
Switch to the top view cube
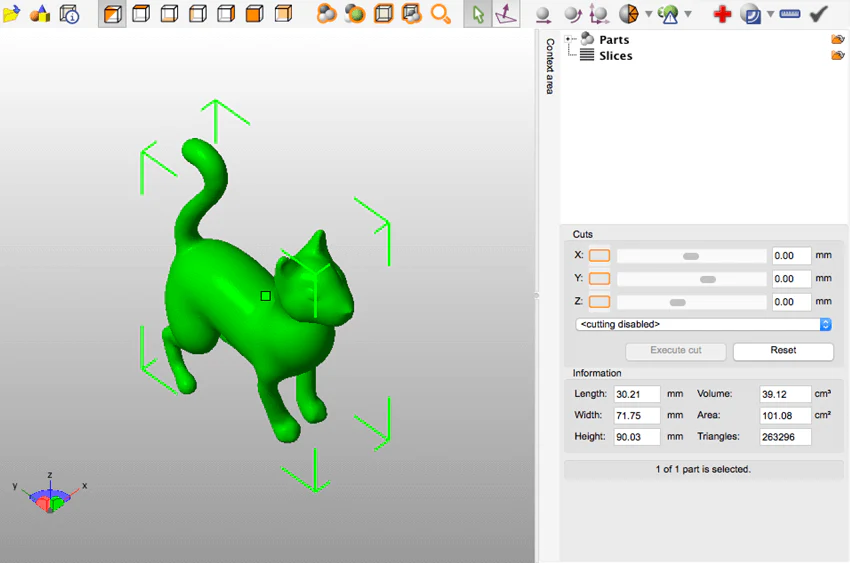(x=141, y=14)
